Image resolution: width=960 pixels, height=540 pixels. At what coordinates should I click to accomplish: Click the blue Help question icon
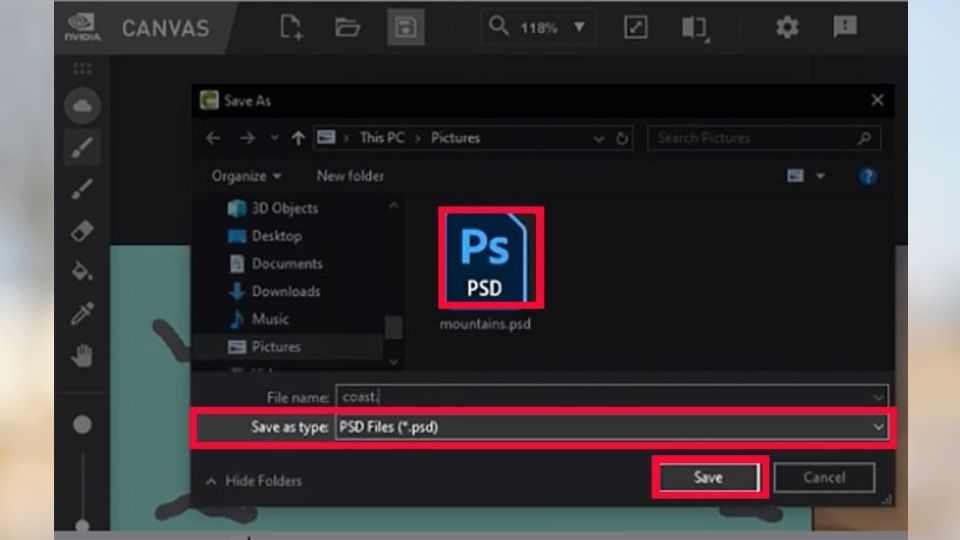tap(868, 177)
